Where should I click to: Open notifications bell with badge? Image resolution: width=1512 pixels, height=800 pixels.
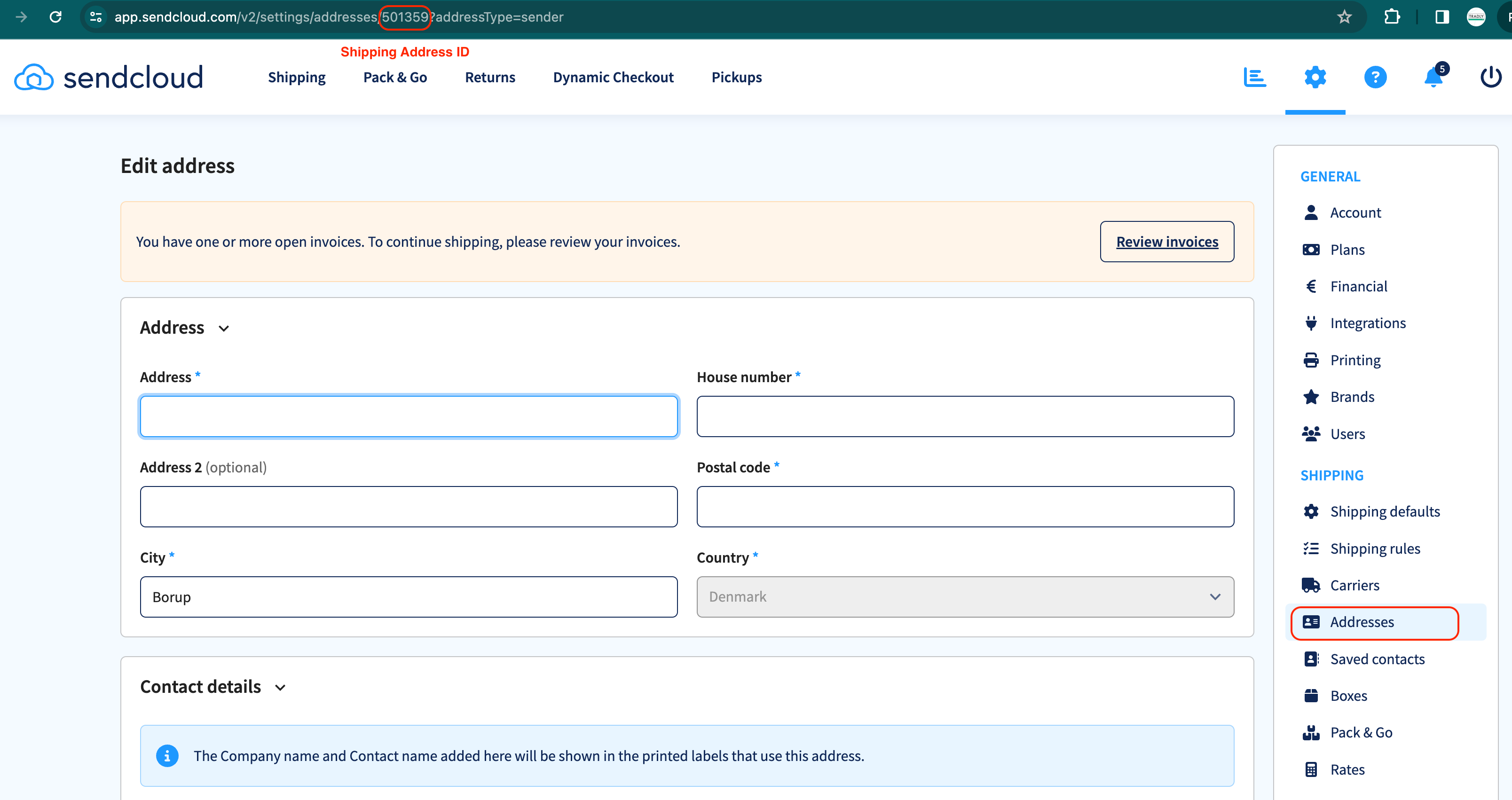(1433, 77)
